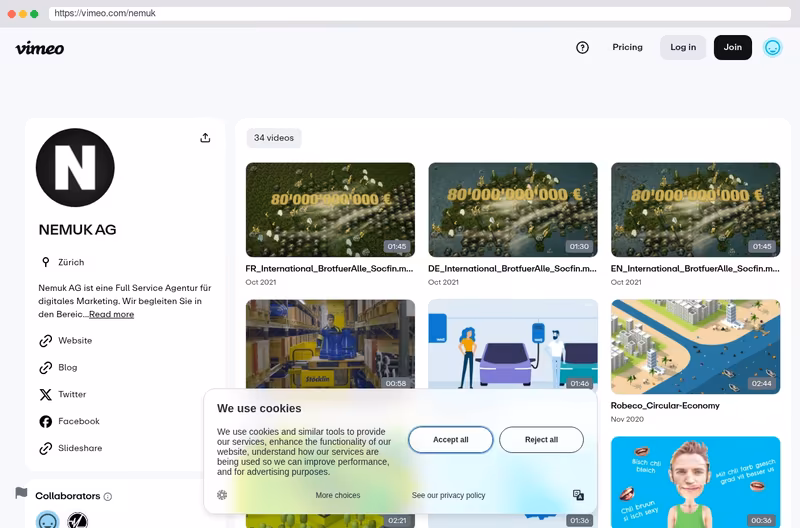Click the NEMUK AG name heading
Viewport: 800px width, 528px height.
(78, 230)
